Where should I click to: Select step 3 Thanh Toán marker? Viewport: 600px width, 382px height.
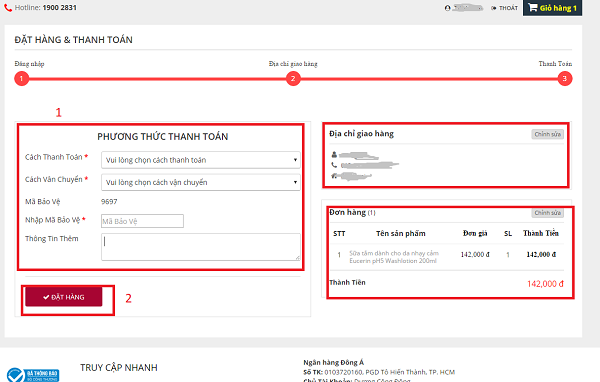coord(564,78)
